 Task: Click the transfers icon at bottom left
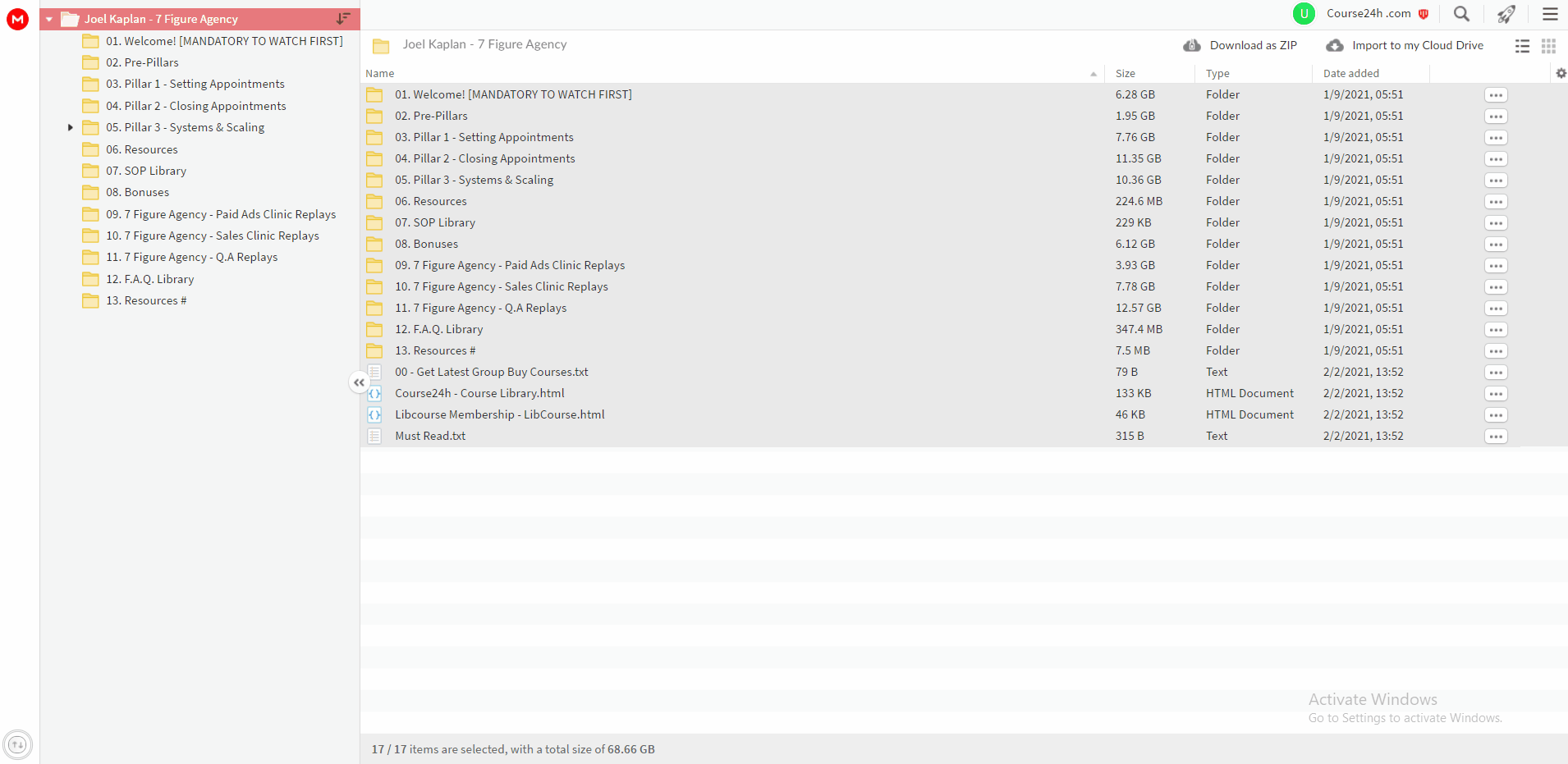[x=17, y=745]
